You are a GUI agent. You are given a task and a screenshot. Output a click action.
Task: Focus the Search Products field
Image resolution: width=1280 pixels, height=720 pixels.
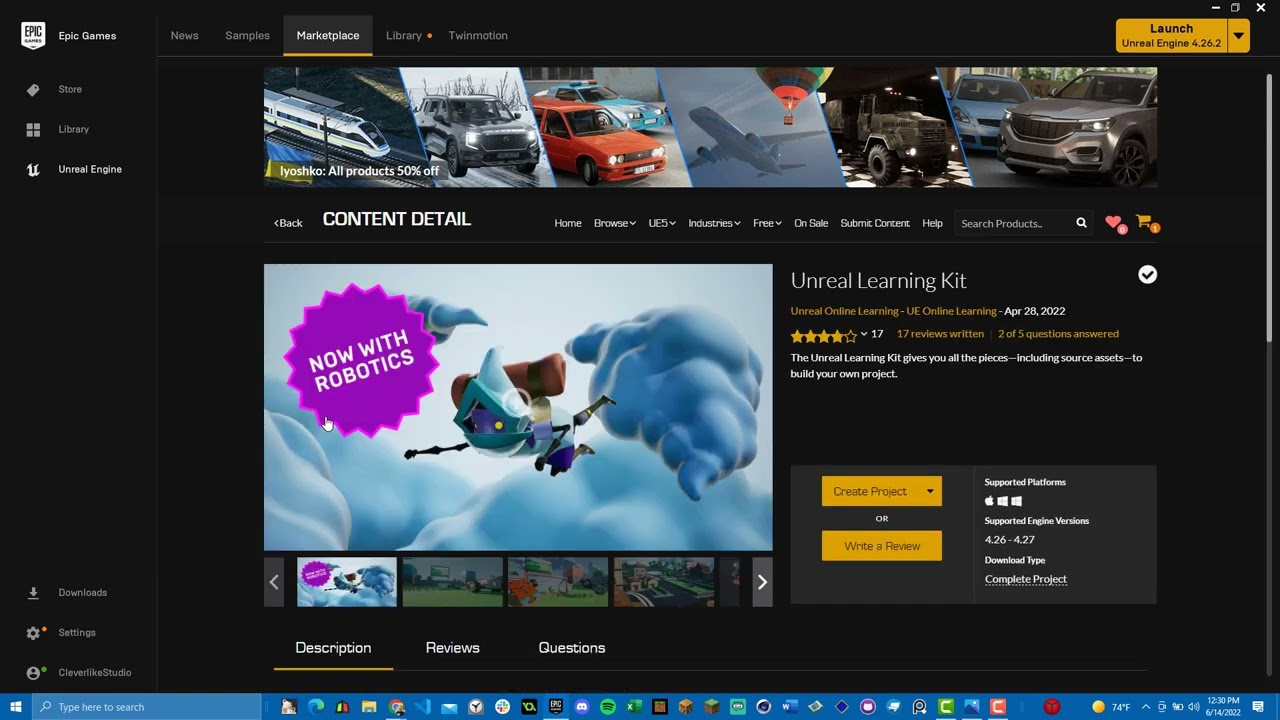tap(1014, 223)
